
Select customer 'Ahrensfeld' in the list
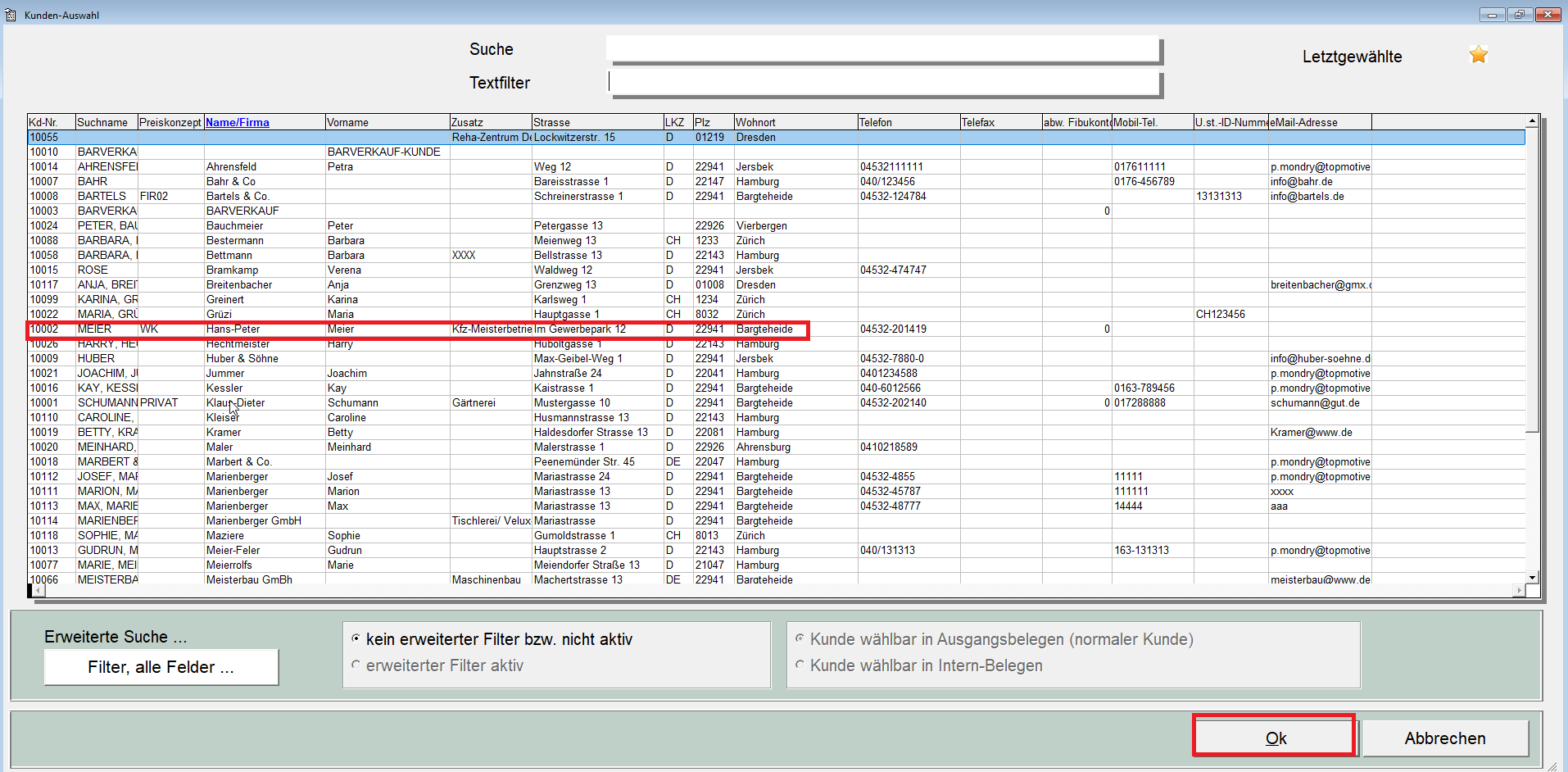pyautogui.click(x=777, y=166)
